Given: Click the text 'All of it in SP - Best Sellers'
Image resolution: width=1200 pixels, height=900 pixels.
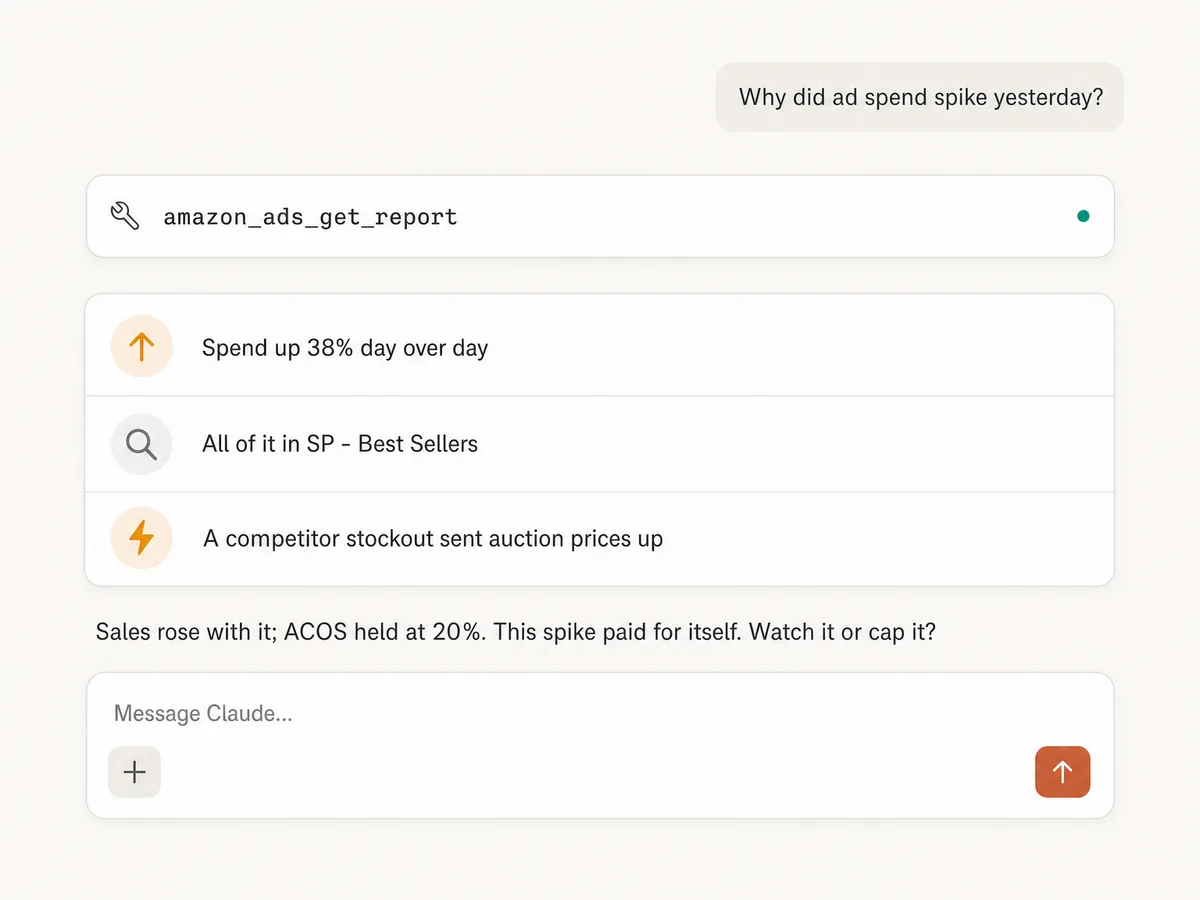Looking at the screenshot, I should coord(340,443).
